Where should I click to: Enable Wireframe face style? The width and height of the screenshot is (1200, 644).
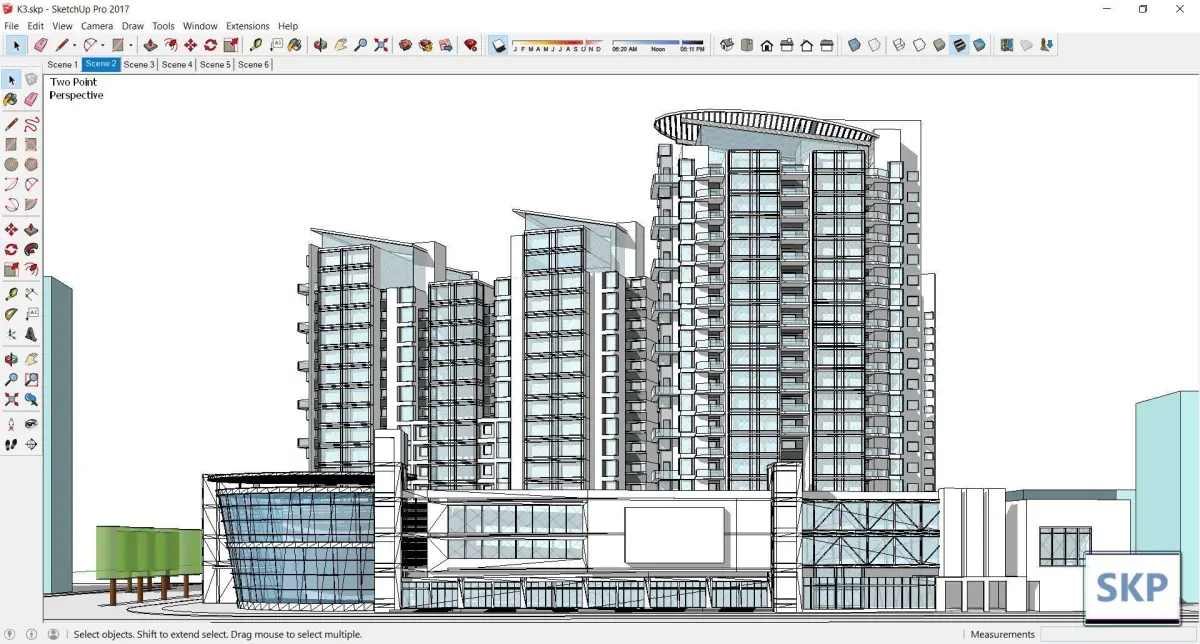(x=899, y=45)
